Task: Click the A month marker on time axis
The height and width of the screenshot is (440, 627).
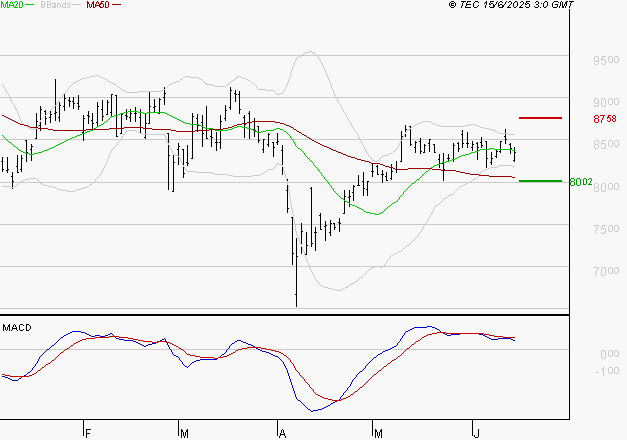Action: click(x=283, y=433)
